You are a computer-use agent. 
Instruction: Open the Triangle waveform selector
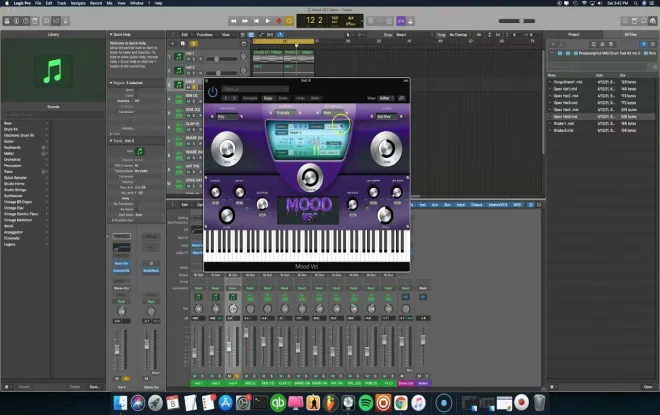(285, 113)
